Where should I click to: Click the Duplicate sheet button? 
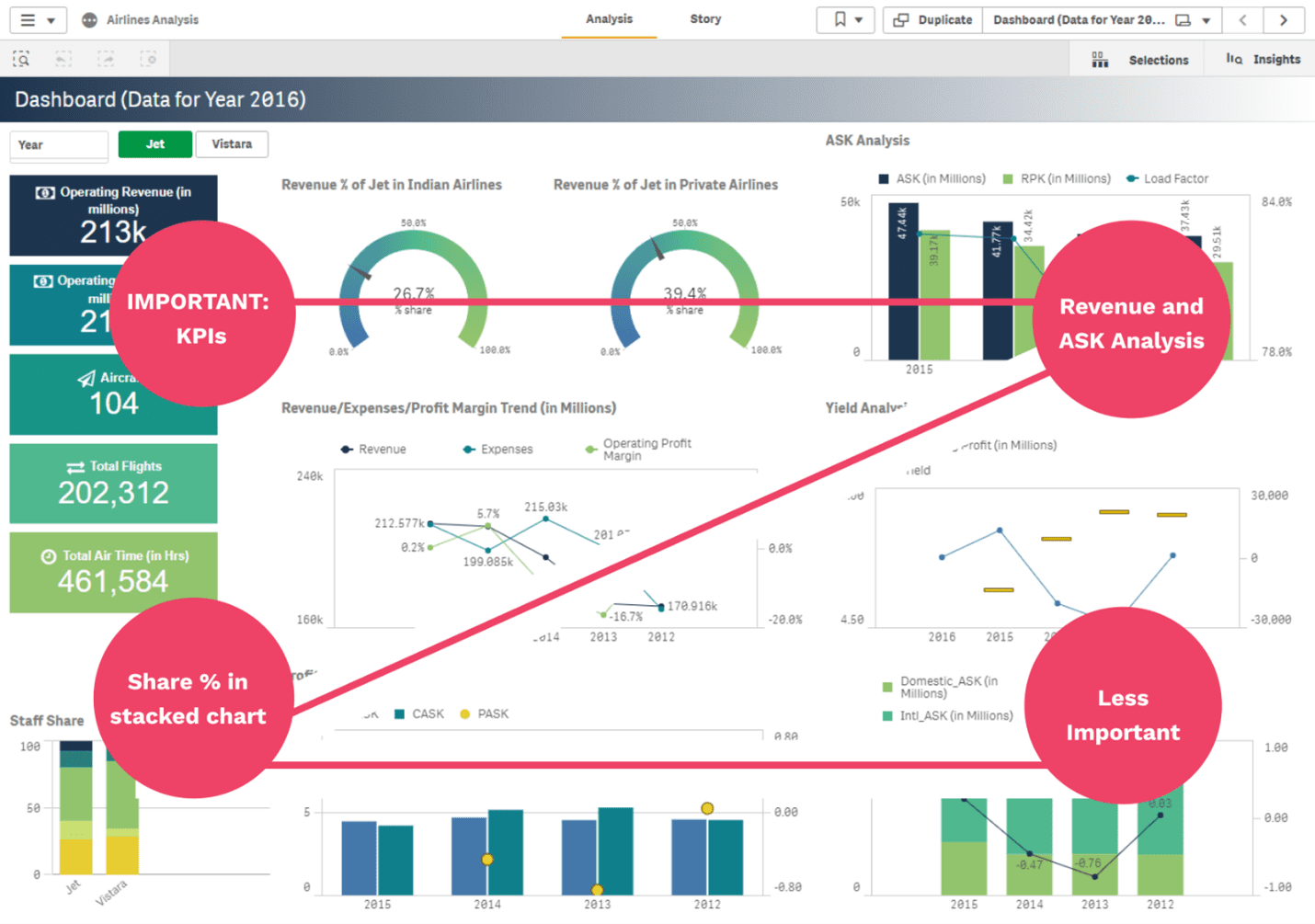[x=931, y=19]
